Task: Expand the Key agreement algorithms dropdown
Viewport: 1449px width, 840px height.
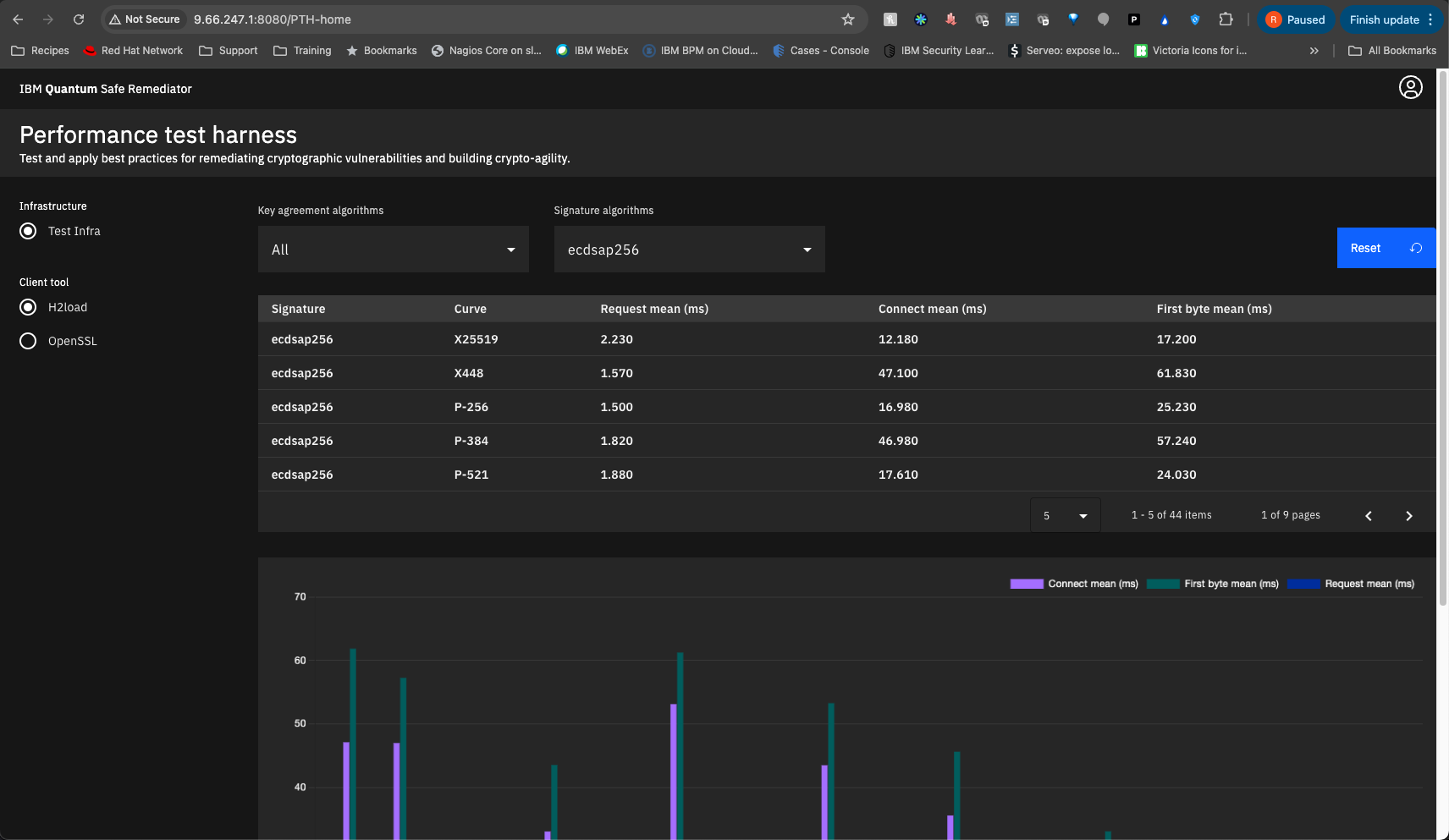Action: click(x=393, y=250)
